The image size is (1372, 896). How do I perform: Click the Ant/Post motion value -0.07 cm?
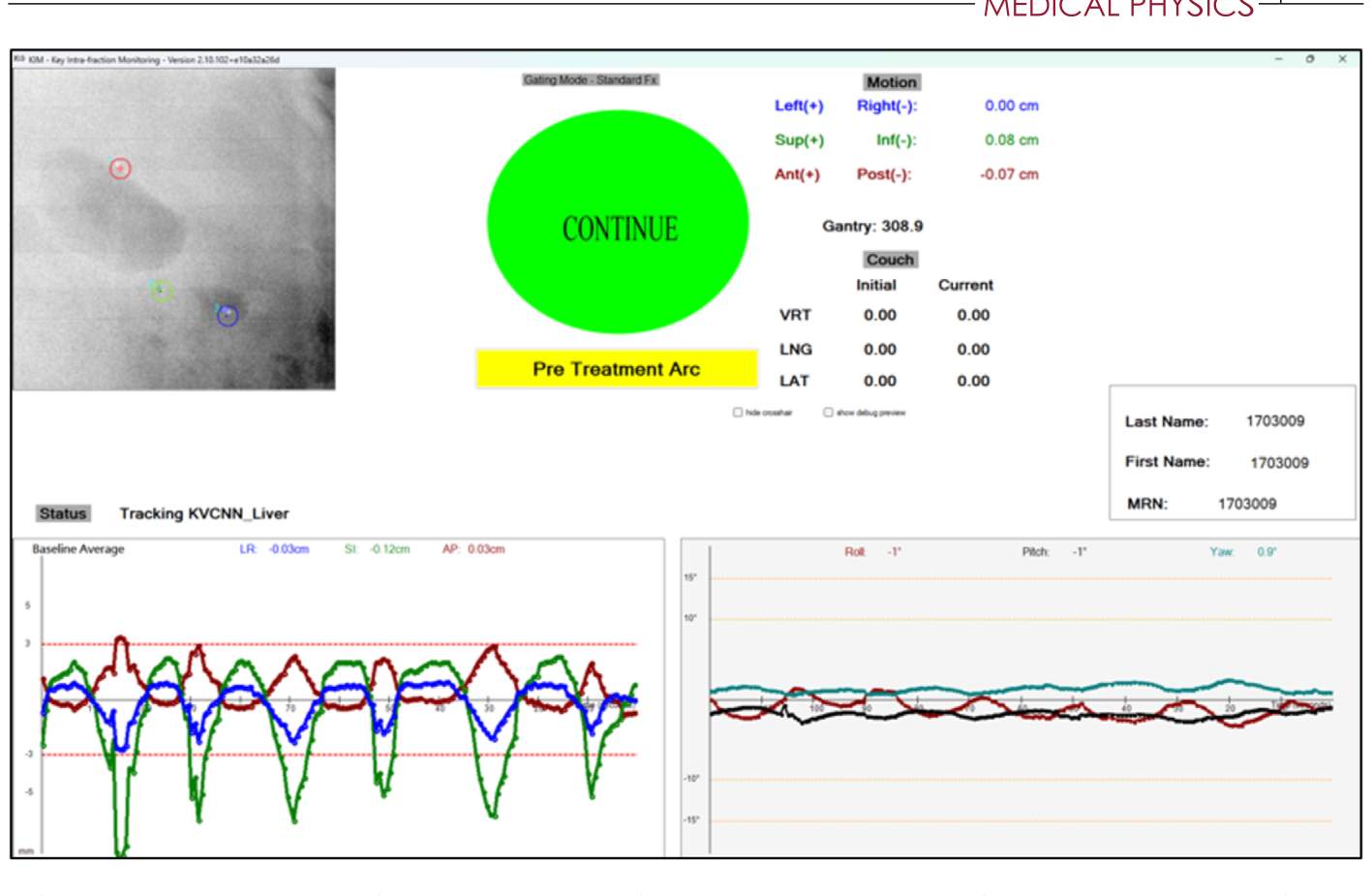1009,174
